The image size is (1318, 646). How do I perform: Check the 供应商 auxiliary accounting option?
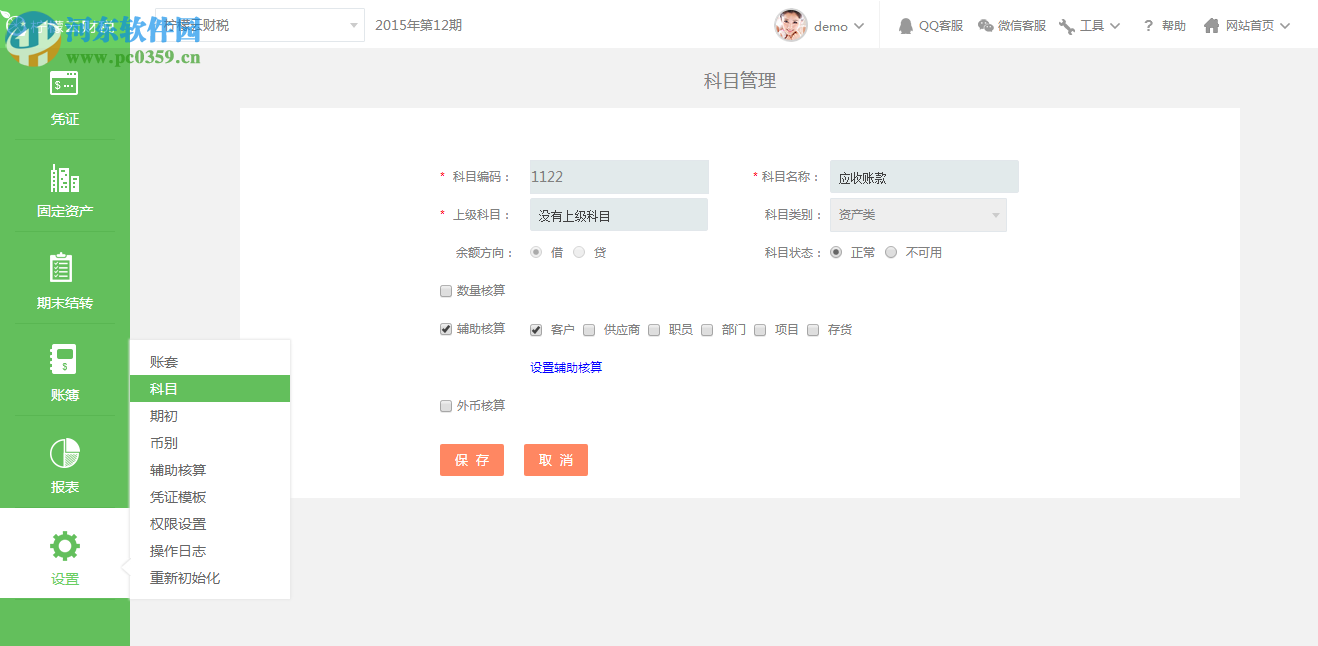pos(588,328)
